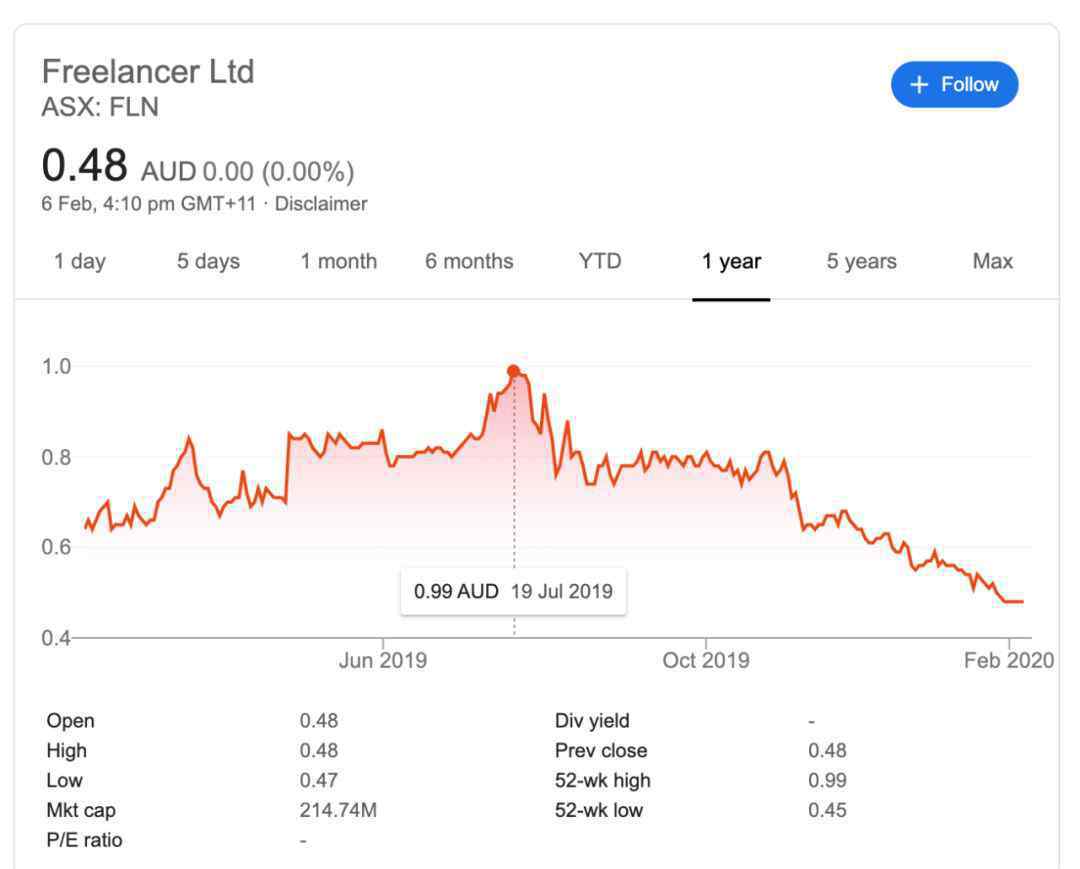This screenshot has width=1080, height=869.
Task: Open the Max range tab
Action: click(993, 262)
